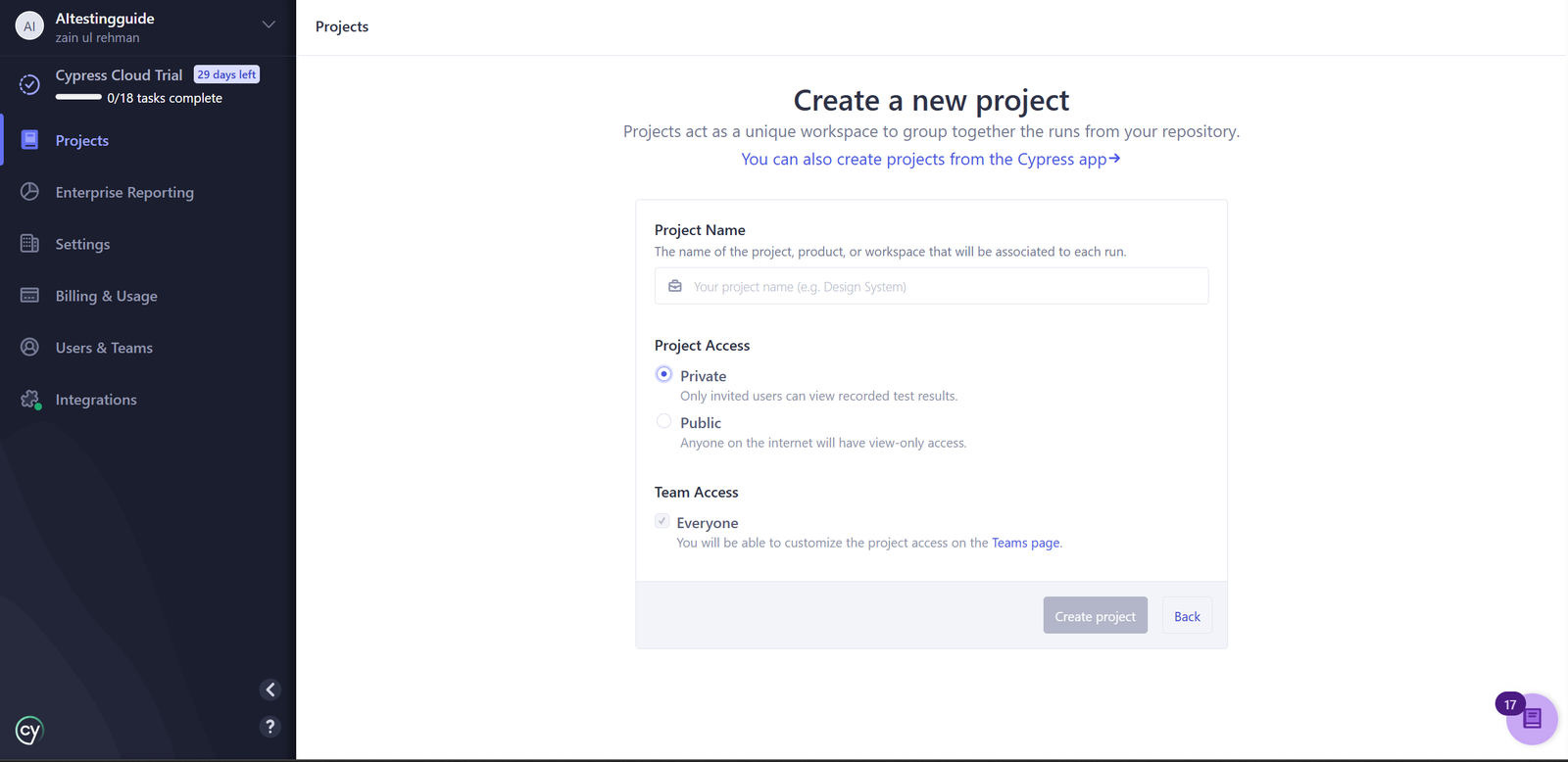
Task: Open Enterprise Reporting chart icon
Action: [29, 192]
